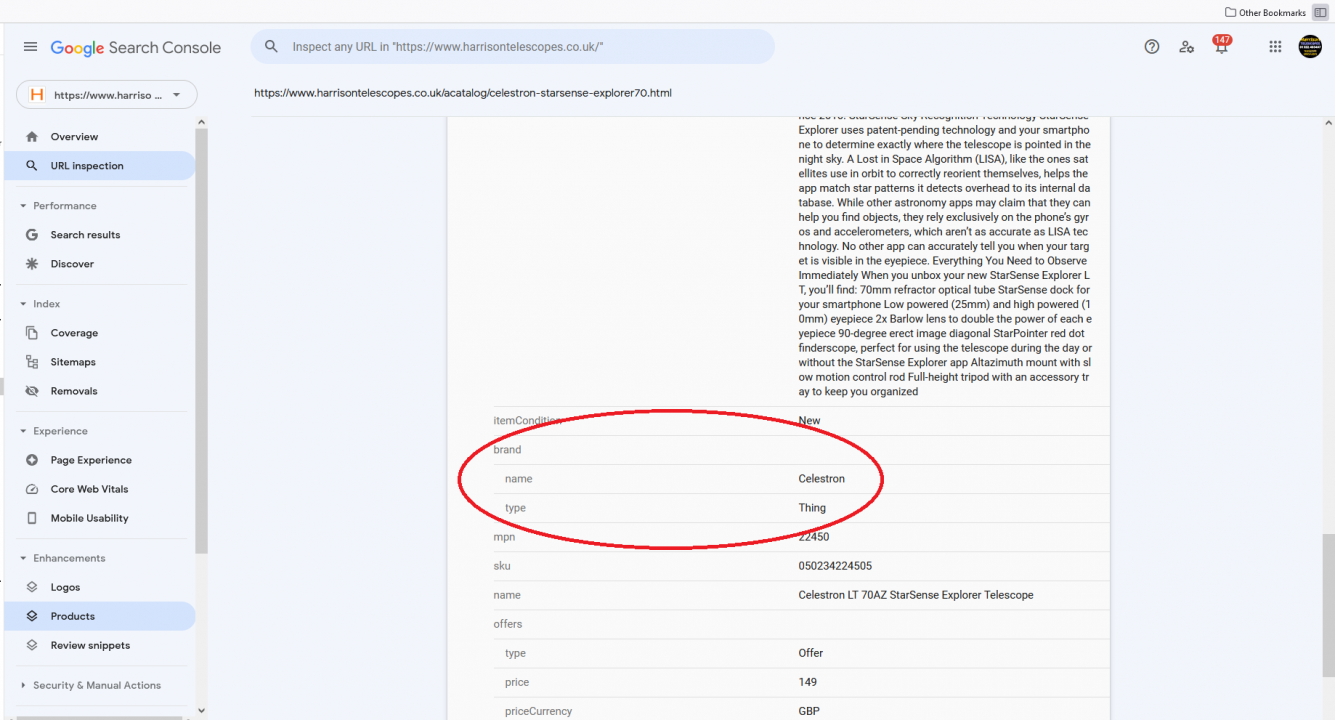Open the Google apps grid
The height and width of the screenshot is (720, 1335).
[1275, 47]
